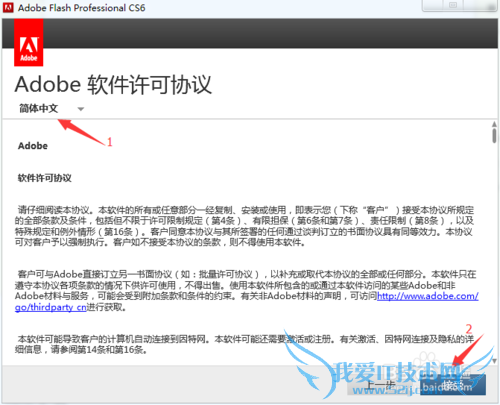Click the 上一步 back button
This screenshot has height=405, width=500.
coord(380,385)
